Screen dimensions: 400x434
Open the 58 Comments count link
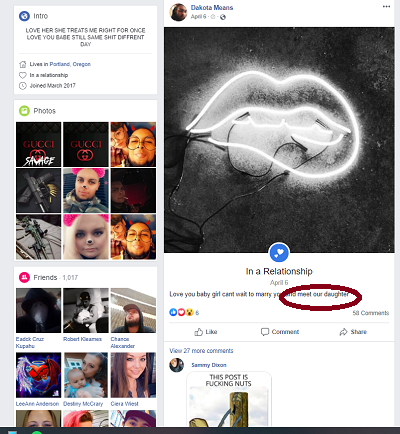point(371,313)
